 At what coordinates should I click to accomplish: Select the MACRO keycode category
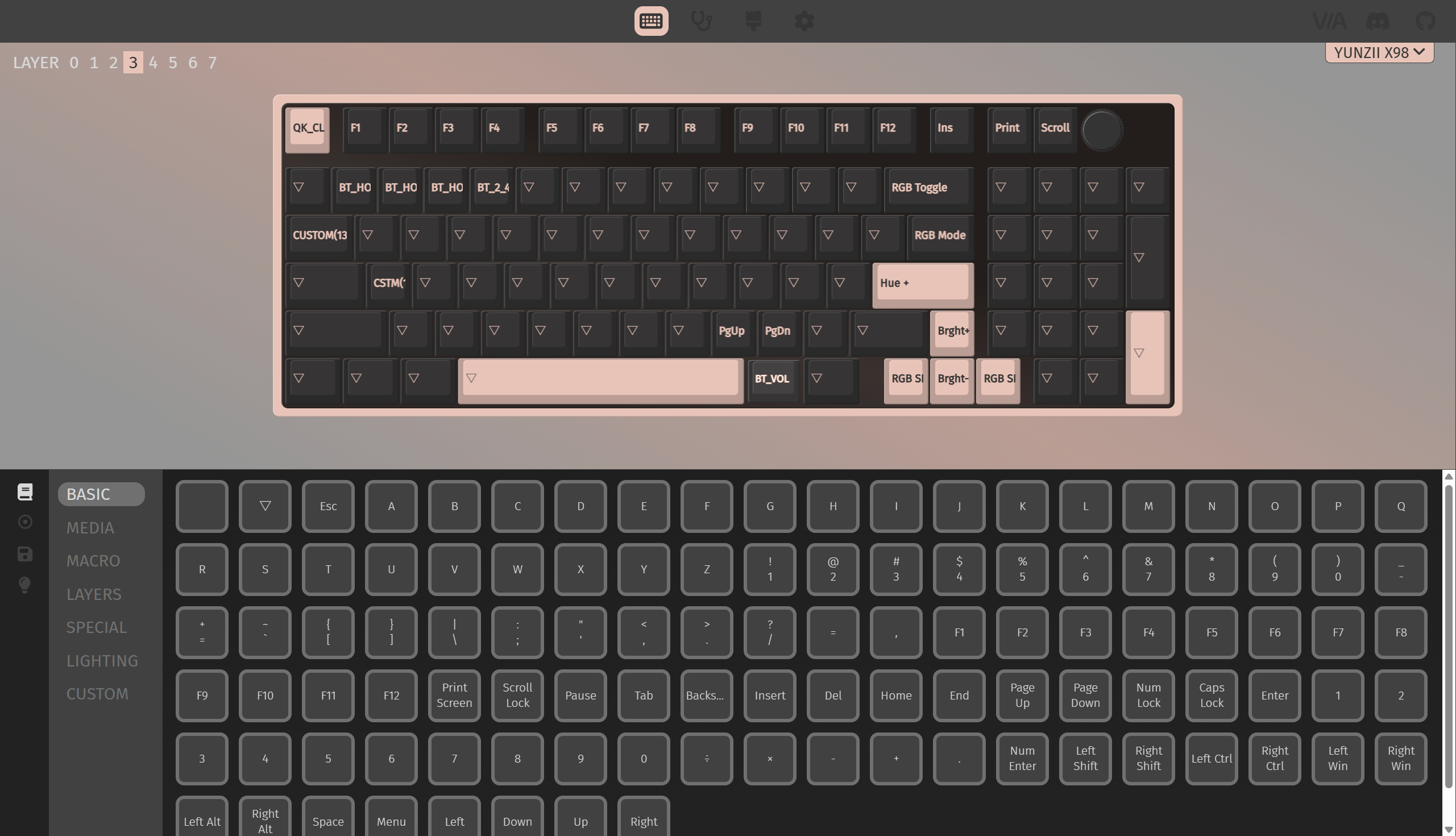[x=93, y=561]
